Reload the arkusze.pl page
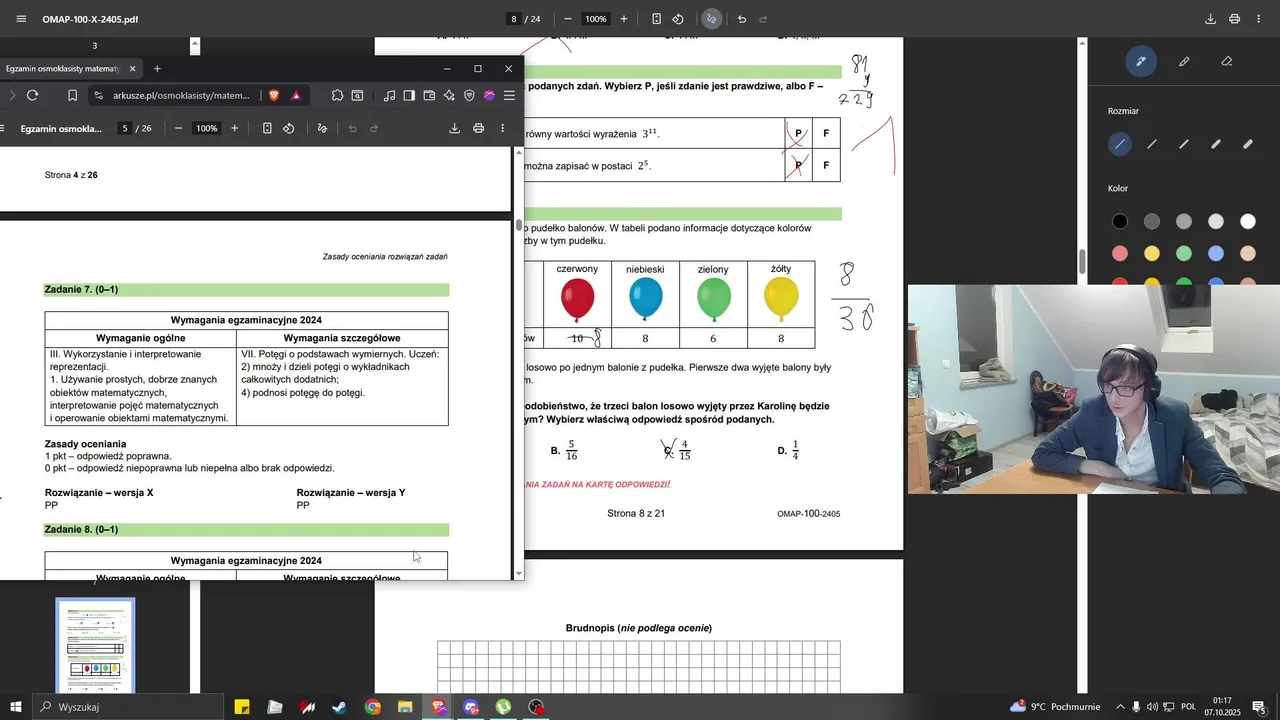This screenshot has width=1280, height=720. click(32, 95)
